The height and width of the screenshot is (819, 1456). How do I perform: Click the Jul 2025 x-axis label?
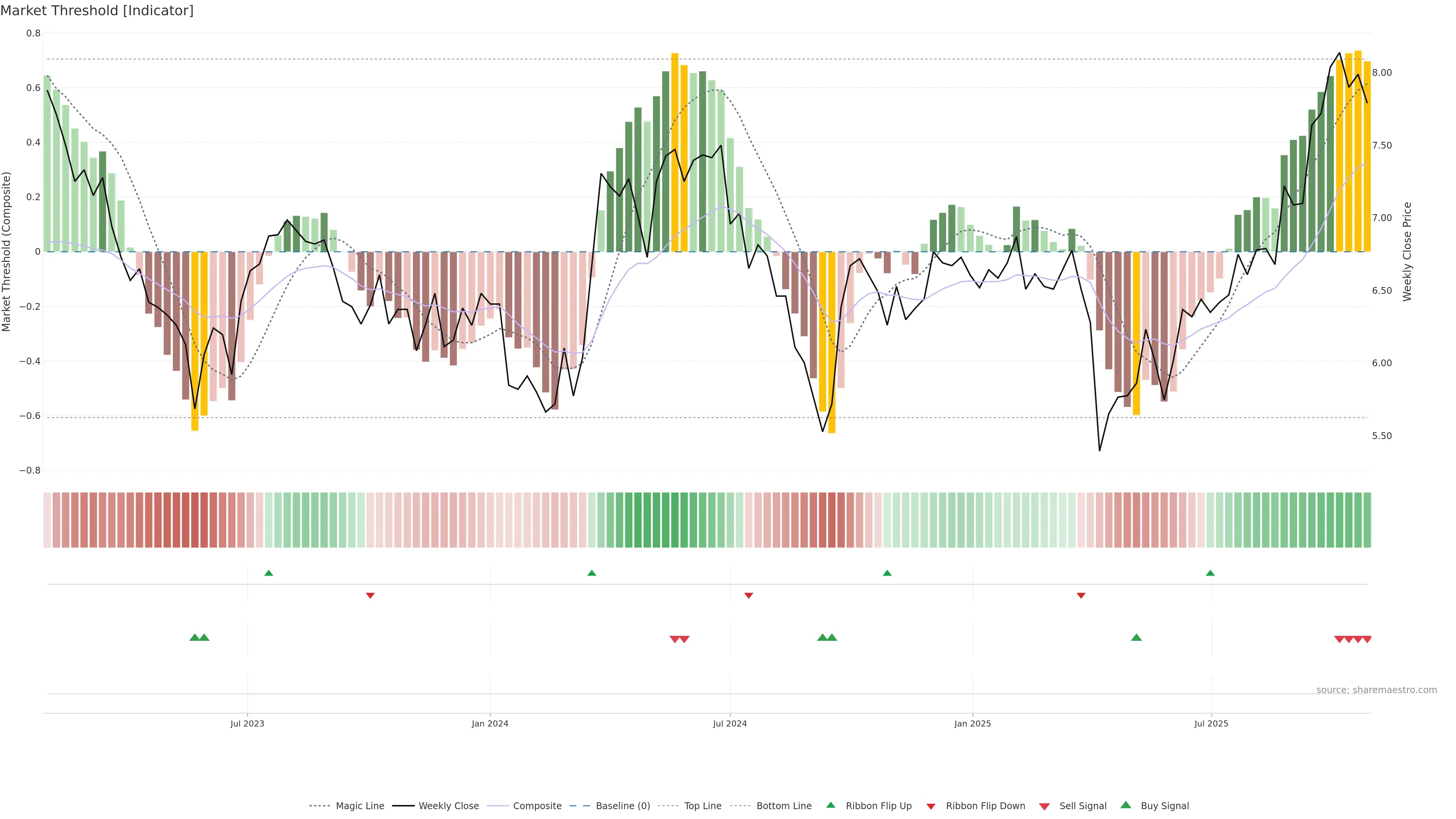click(x=1211, y=723)
